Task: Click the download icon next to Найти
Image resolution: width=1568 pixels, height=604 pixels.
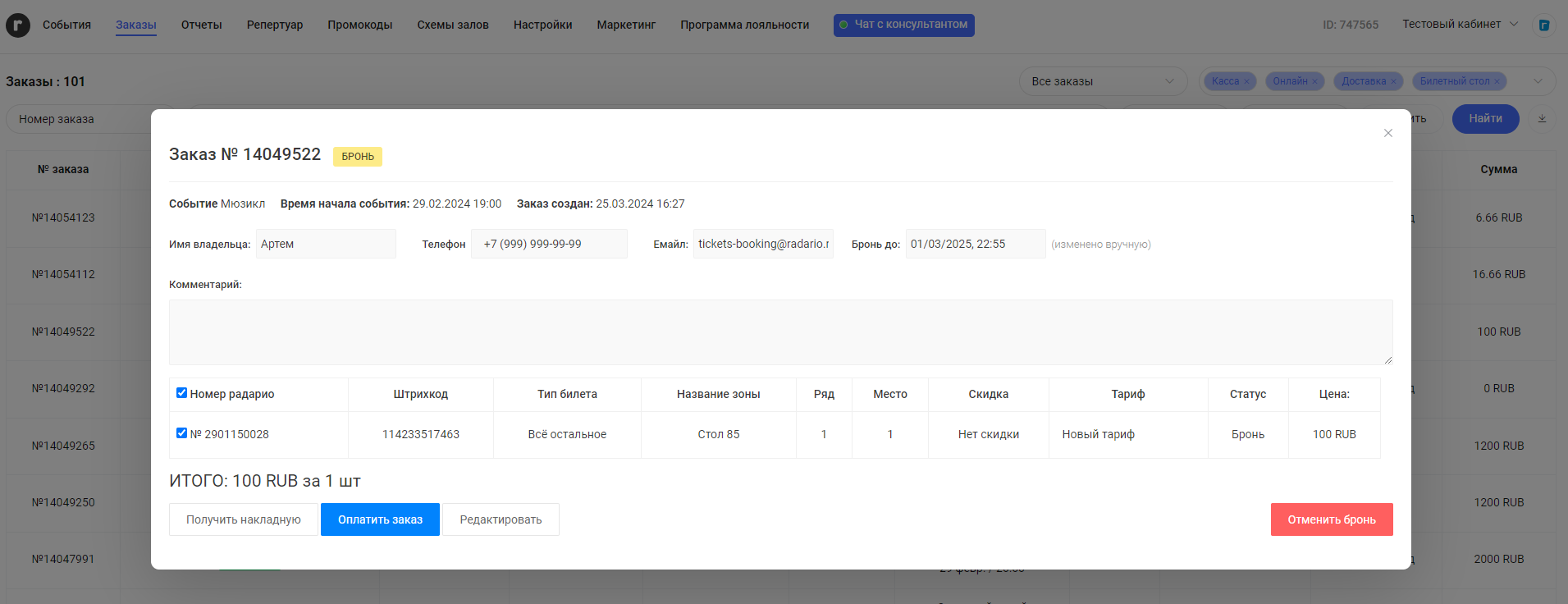Action: tap(1542, 119)
